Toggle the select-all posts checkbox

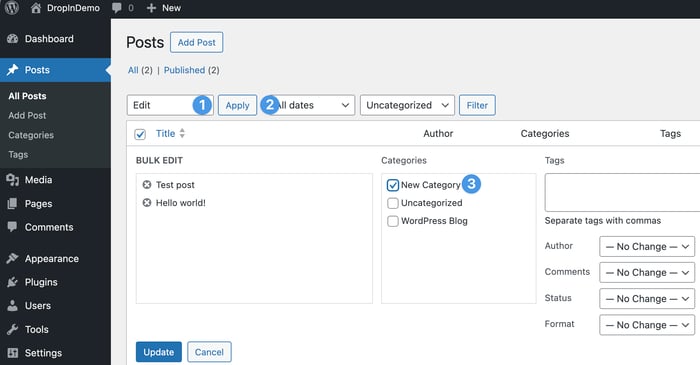(x=140, y=134)
